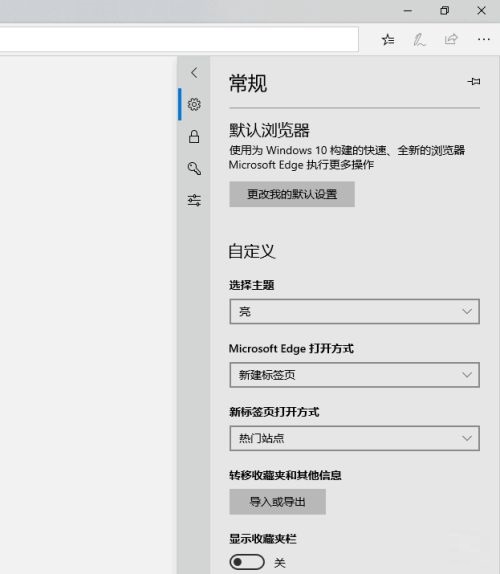The image size is (500, 574).
Task: Open the Advanced sliders settings tab
Action: (x=194, y=200)
